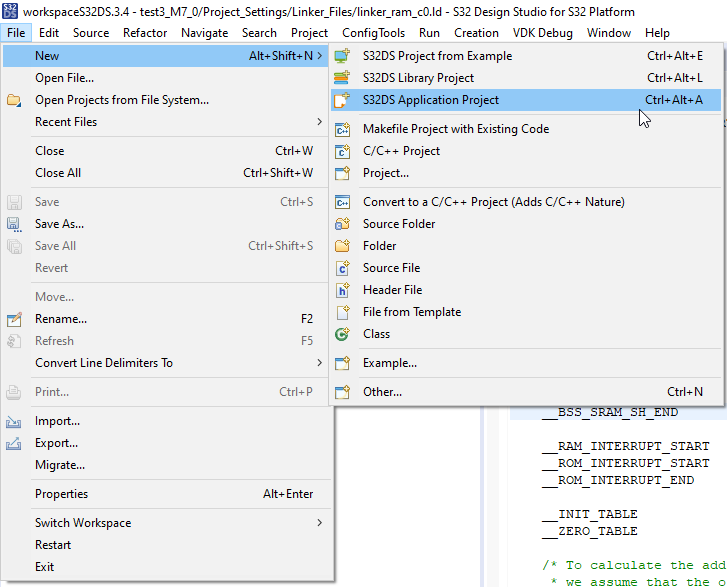Click the Class icon in submenu

[x=342, y=334]
